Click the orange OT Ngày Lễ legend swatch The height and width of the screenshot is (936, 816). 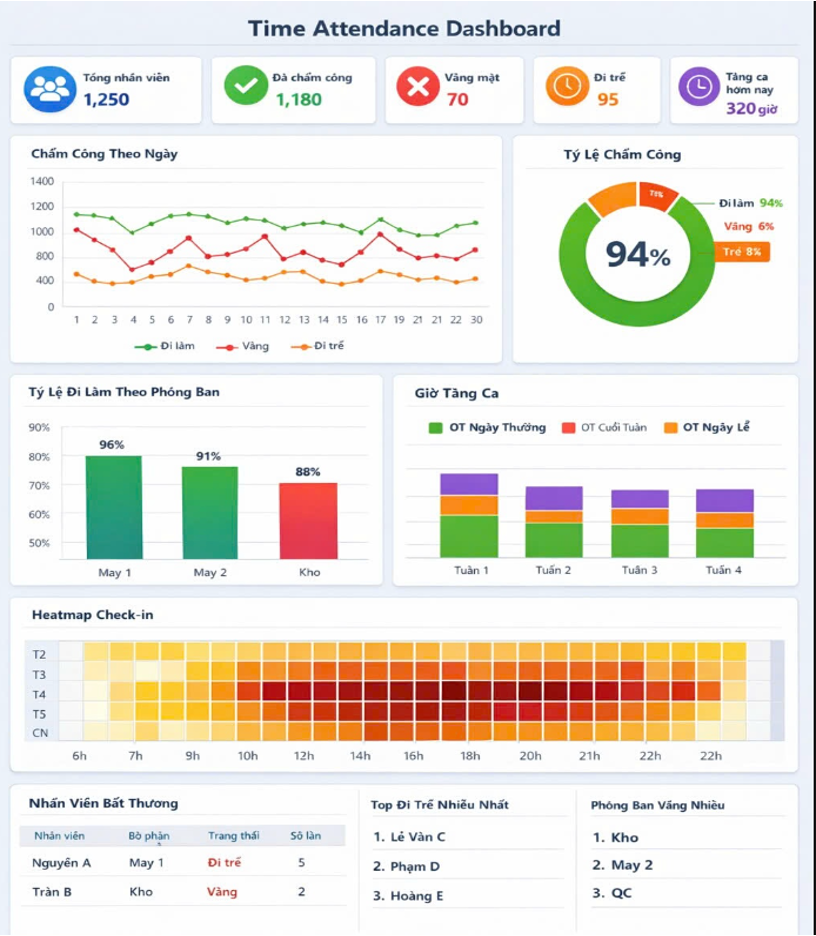click(671, 427)
